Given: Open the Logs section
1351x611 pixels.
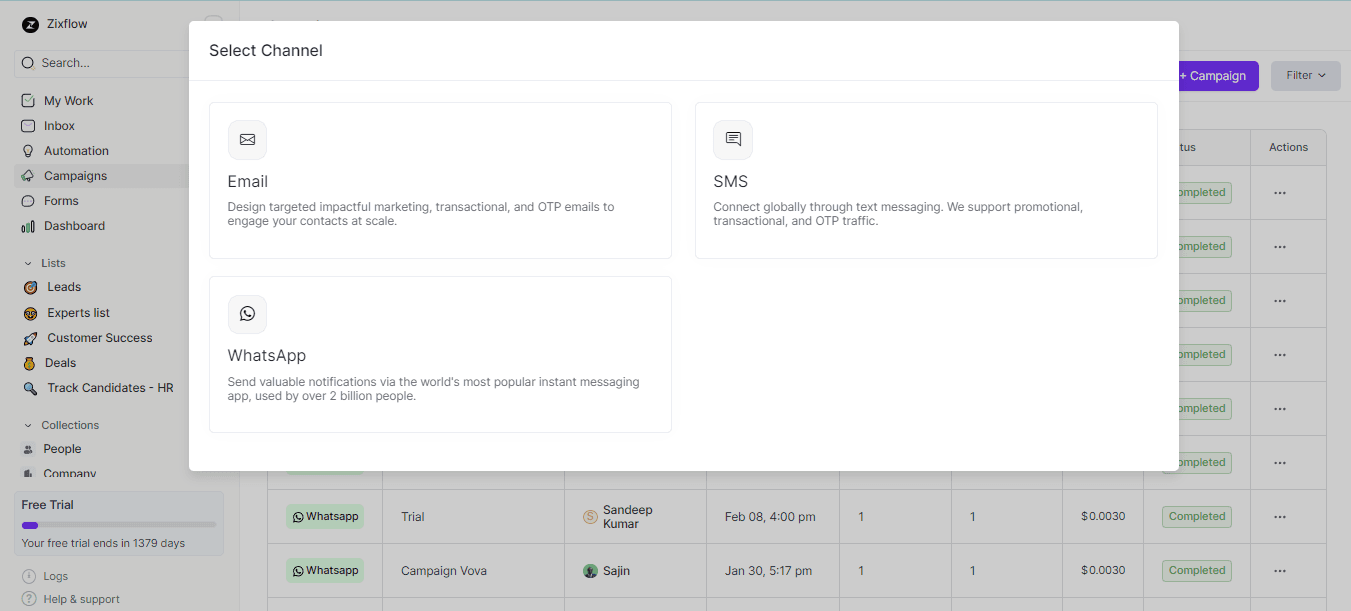Looking at the screenshot, I should pyautogui.click(x=53, y=576).
